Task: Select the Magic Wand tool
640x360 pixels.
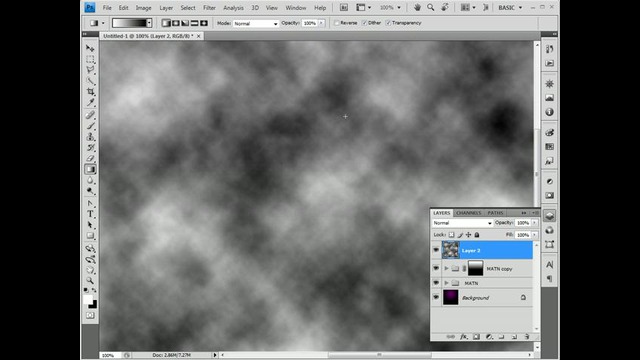Action: point(90,81)
